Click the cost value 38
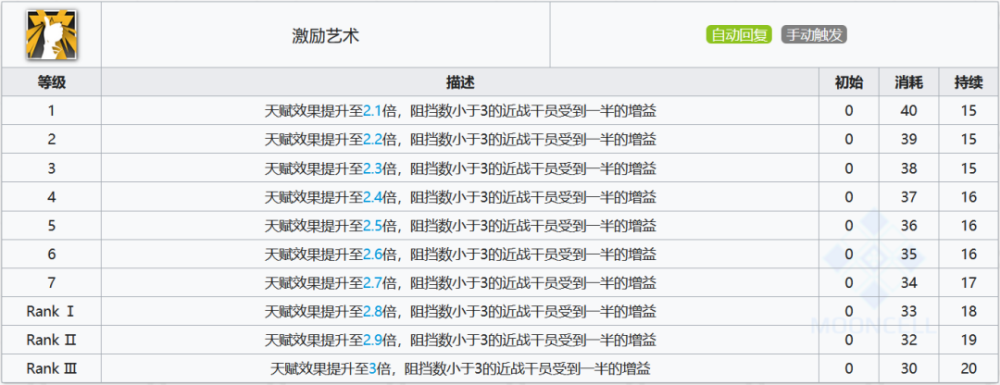1000x385 pixels. [909, 168]
